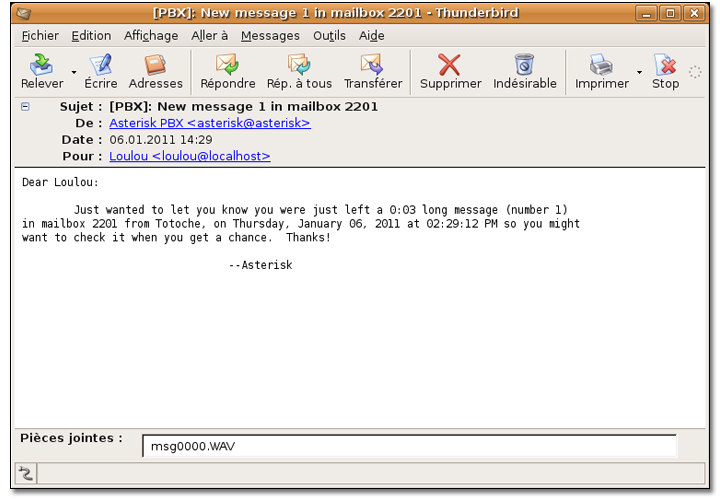Open the Edition menu
The image size is (720, 500).
[91, 36]
